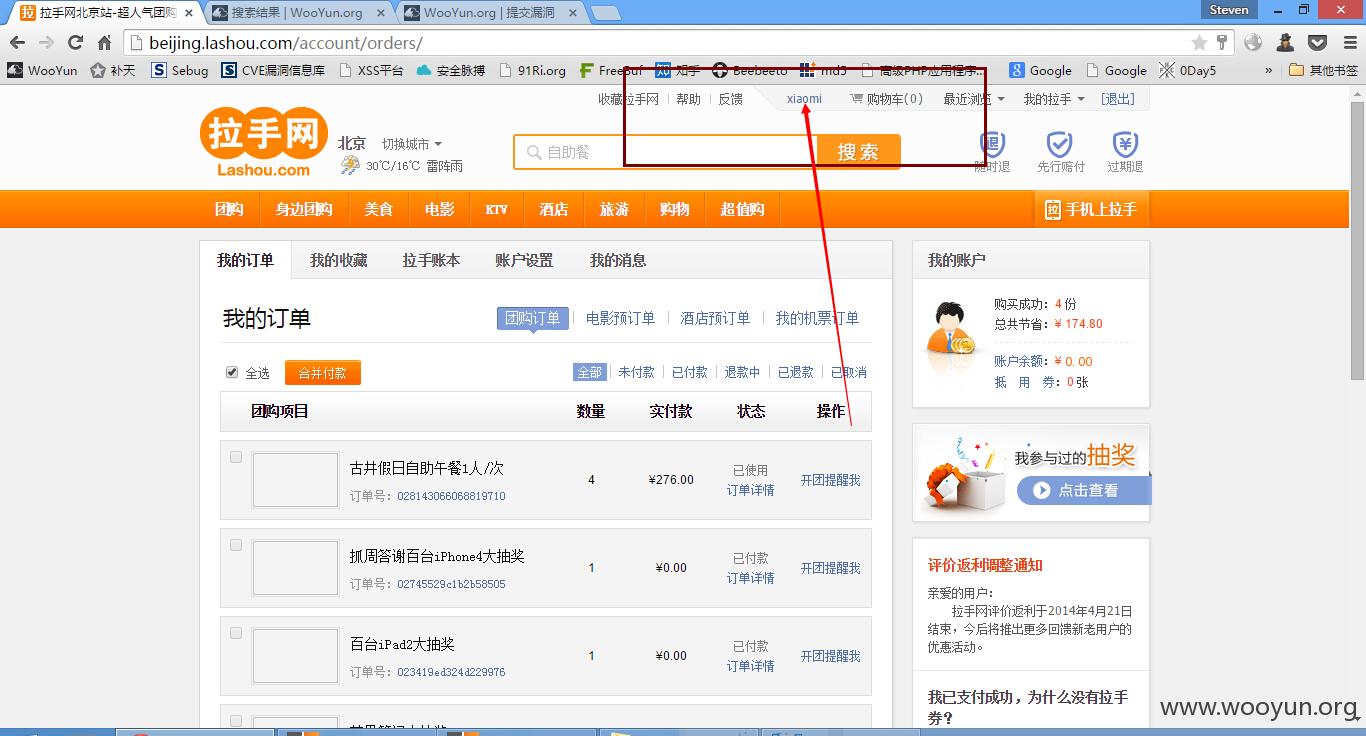Open 旅游 in the navigation bar
Screen dimensions: 1366x736
click(614, 209)
